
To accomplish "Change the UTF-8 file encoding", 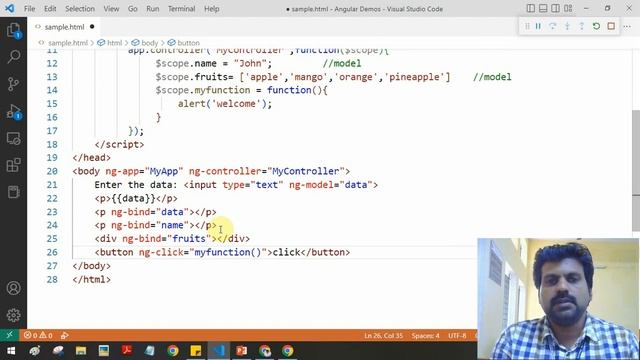I will pyautogui.click(x=457, y=336).
